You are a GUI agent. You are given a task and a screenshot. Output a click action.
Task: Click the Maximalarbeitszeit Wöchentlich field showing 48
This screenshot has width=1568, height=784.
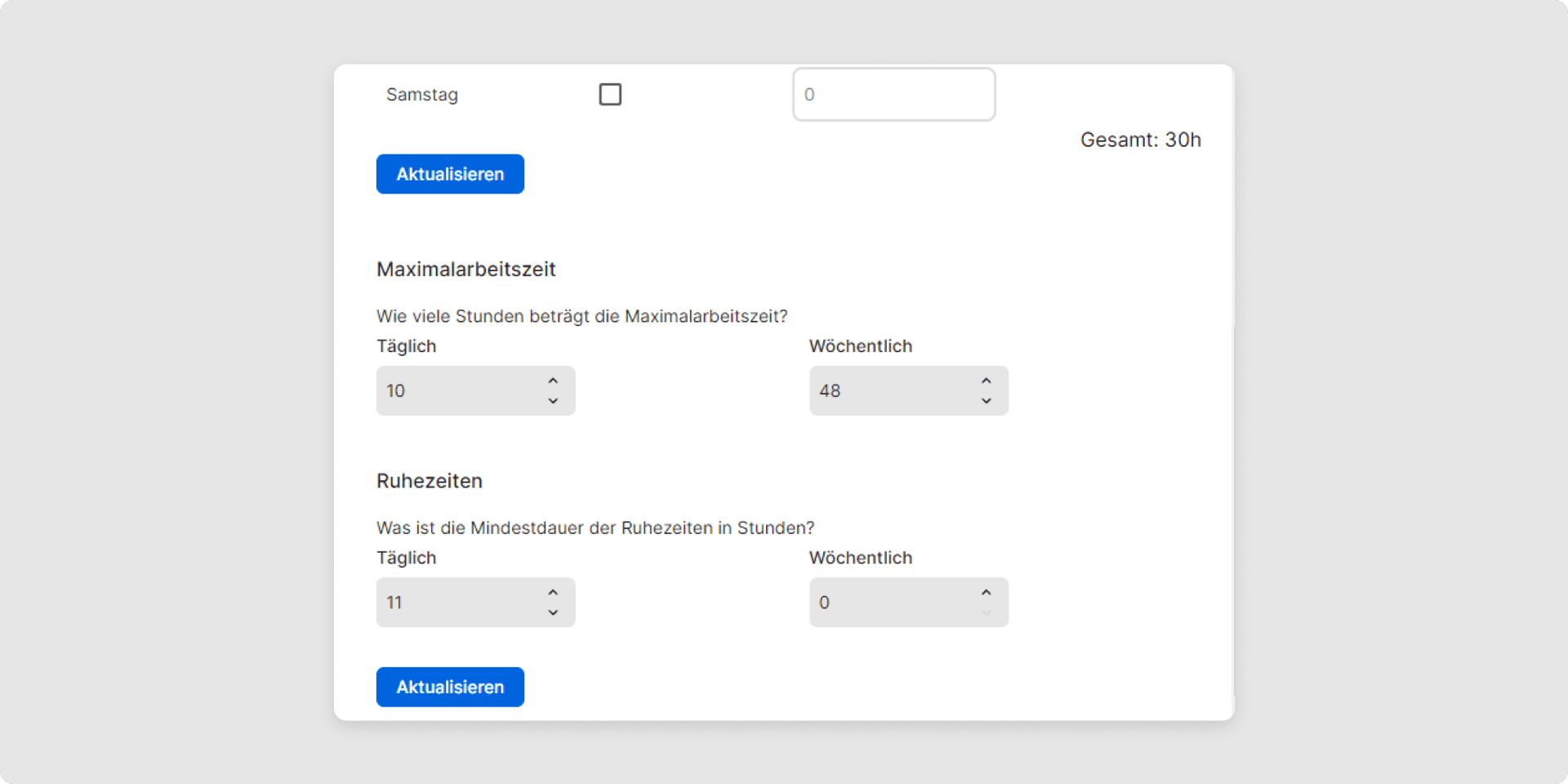908,390
